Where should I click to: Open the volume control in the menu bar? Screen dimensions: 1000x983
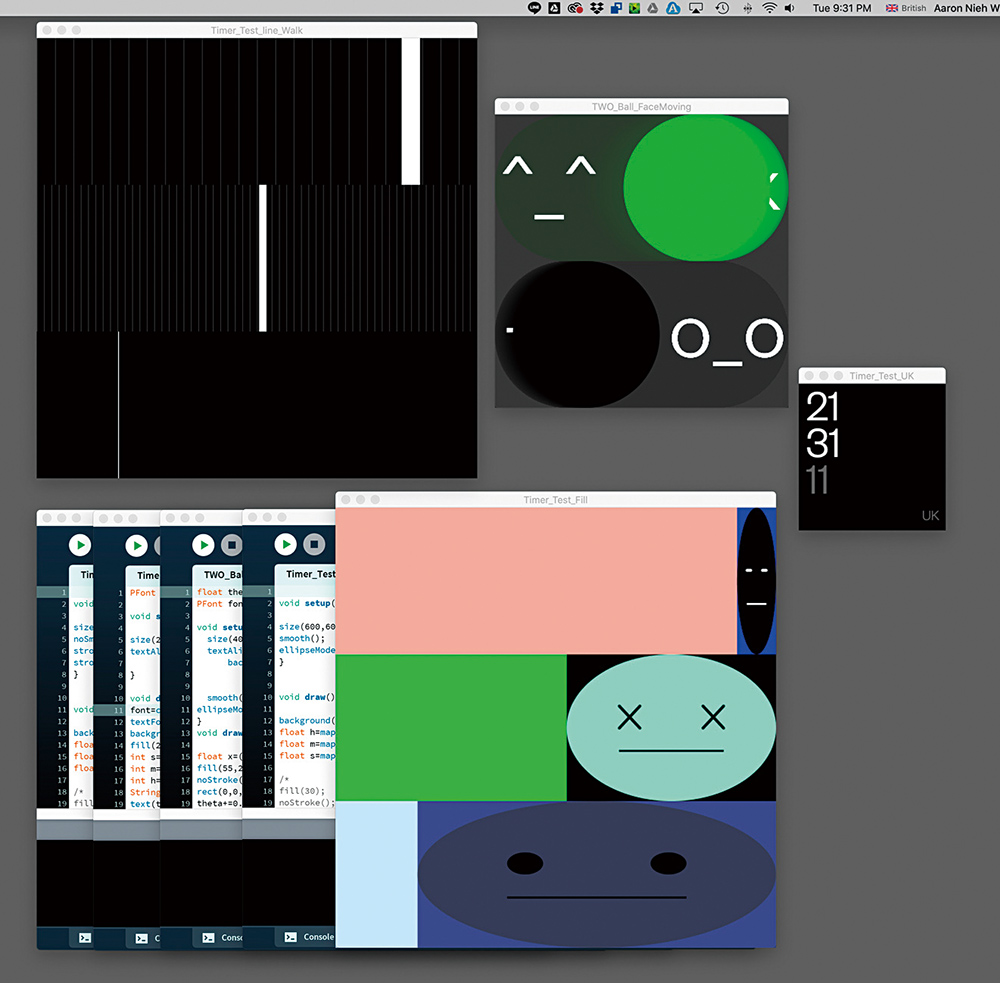[x=790, y=8]
